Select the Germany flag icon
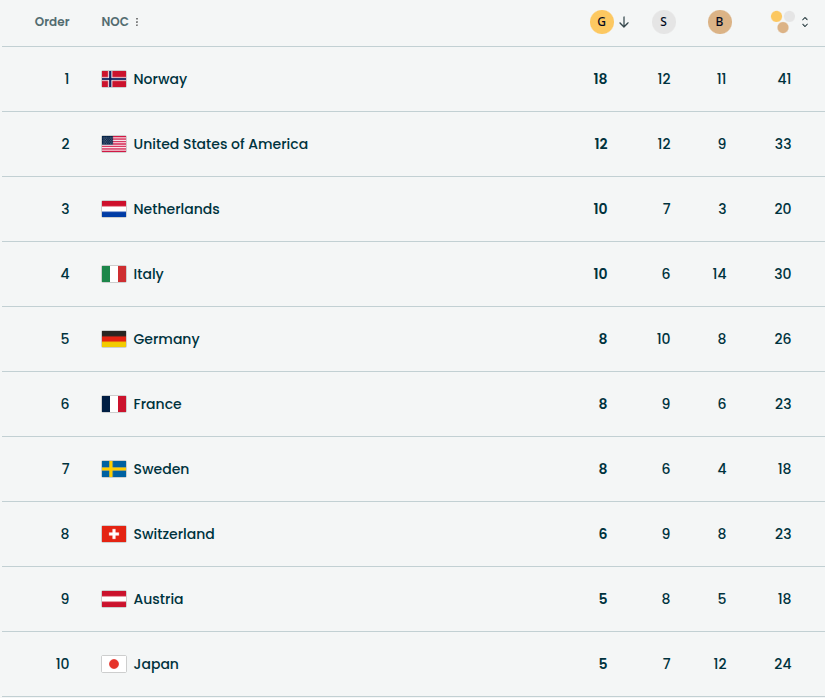Viewport: 825px width, 698px height. (114, 339)
